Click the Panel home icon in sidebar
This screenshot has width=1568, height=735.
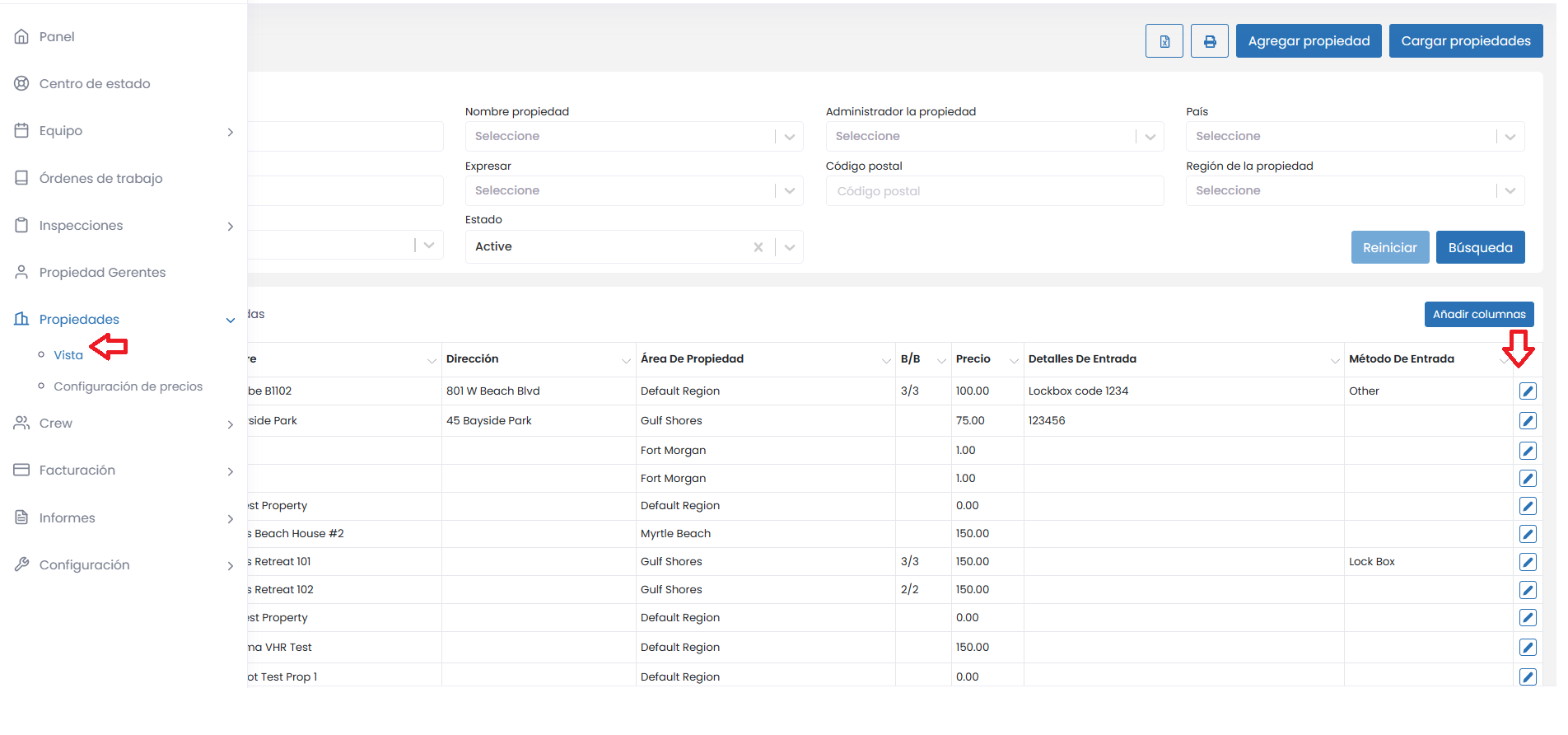click(x=22, y=36)
